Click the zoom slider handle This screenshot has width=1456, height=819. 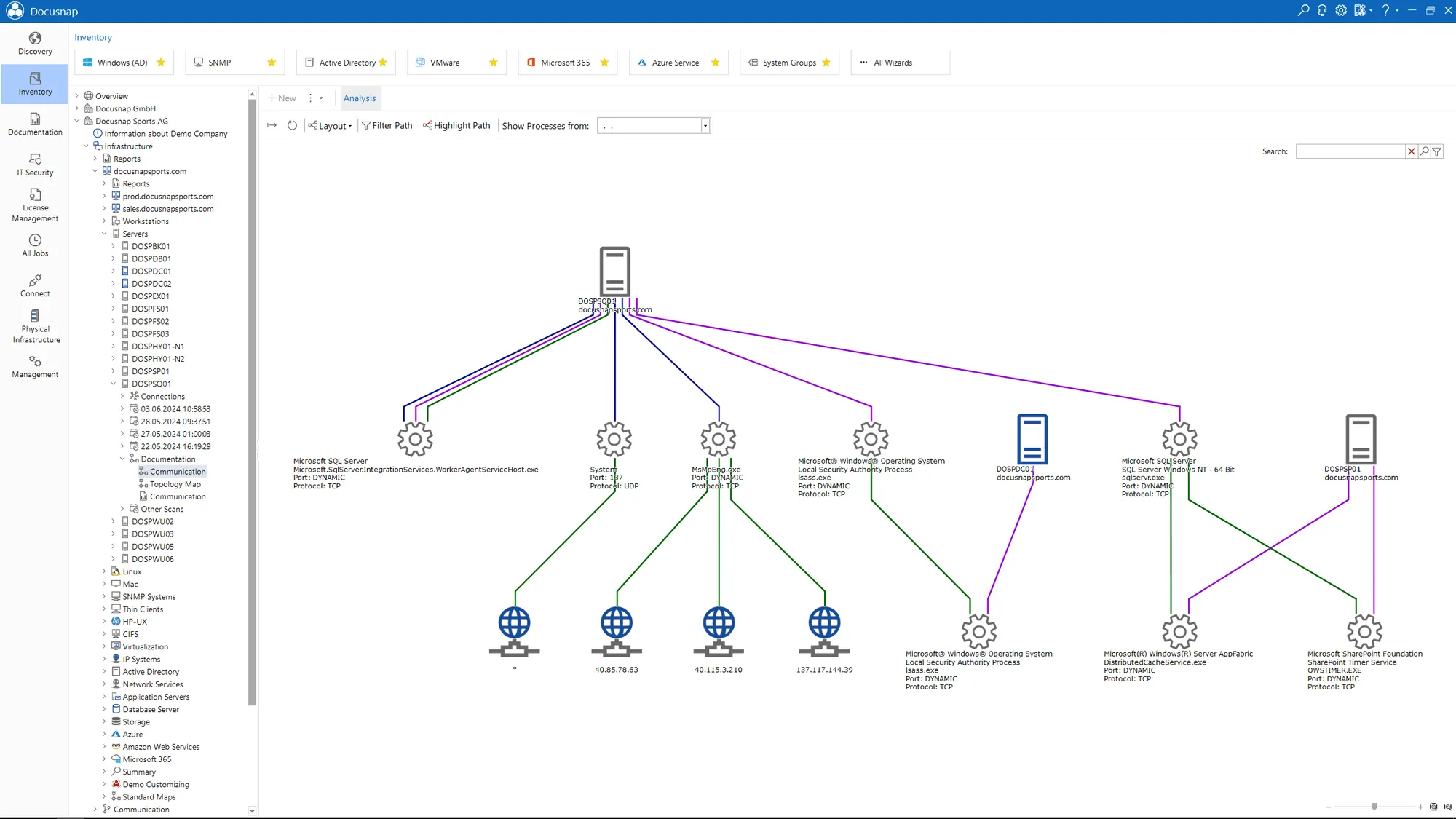point(1374,807)
